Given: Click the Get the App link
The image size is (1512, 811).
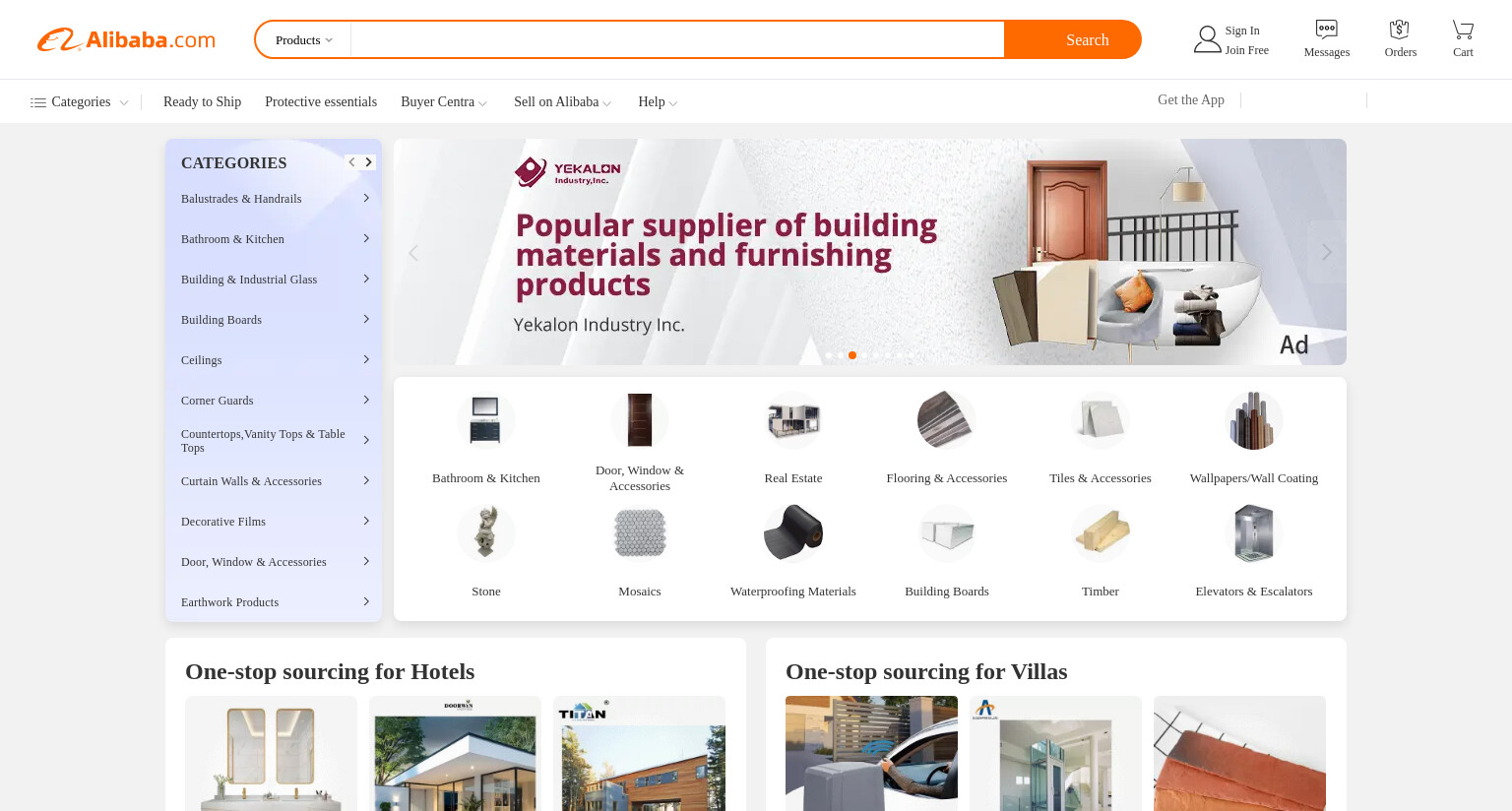Looking at the screenshot, I should pyautogui.click(x=1191, y=100).
